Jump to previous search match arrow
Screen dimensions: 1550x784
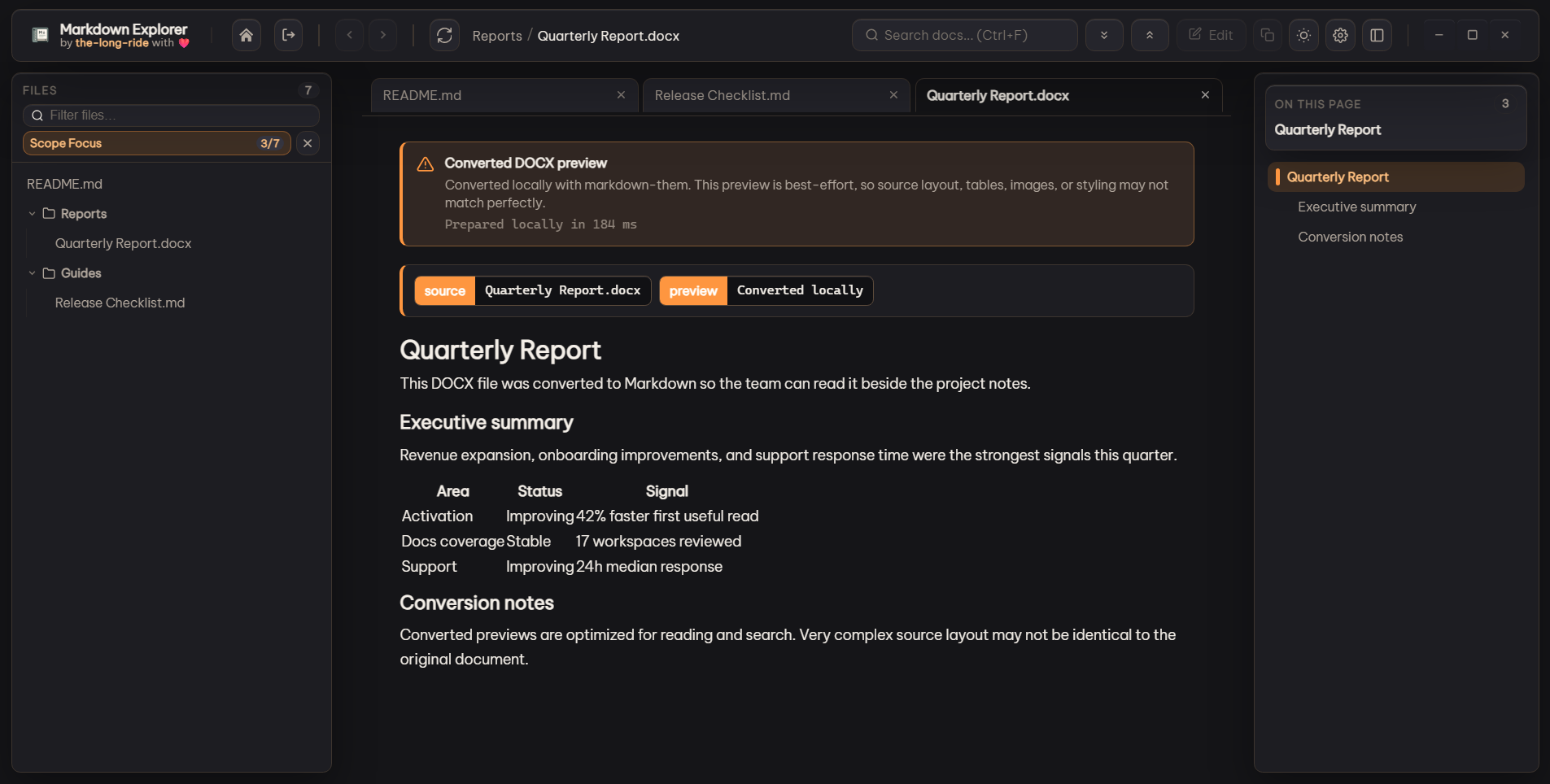point(1150,35)
